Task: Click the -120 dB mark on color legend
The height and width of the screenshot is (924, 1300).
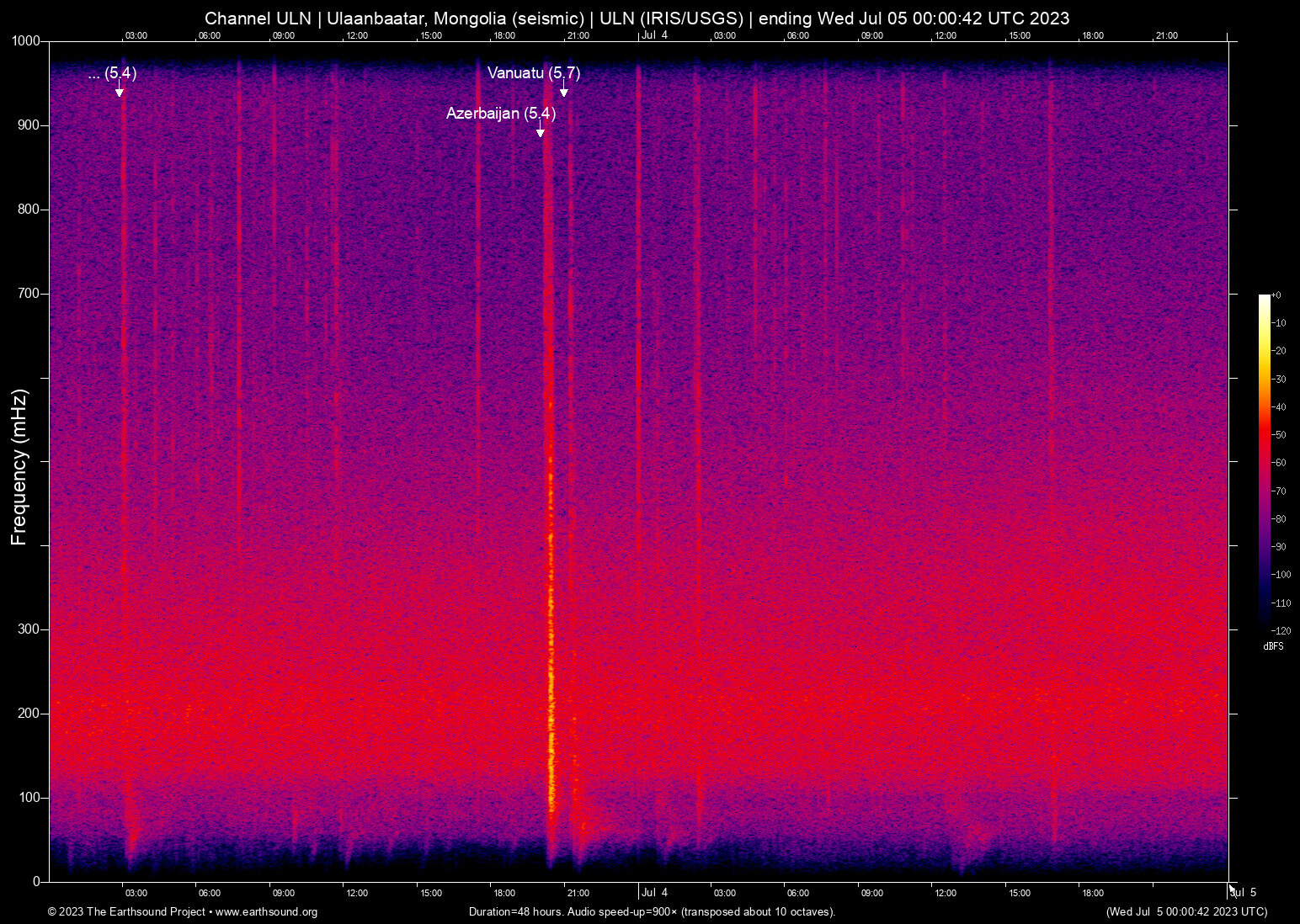Action: click(x=1281, y=630)
